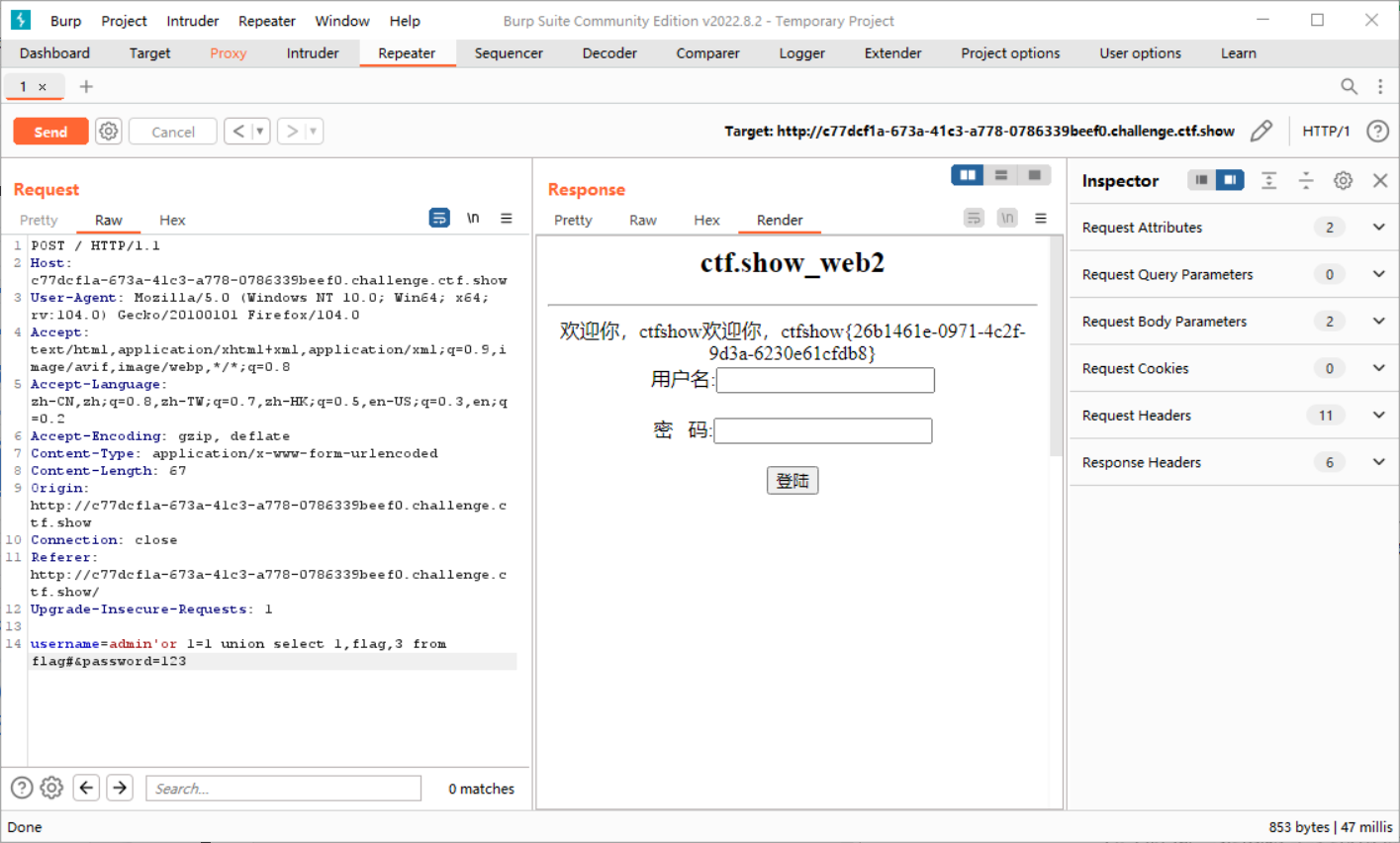Open search help question icon
Image resolution: width=1400 pixels, height=843 pixels.
click(x=22, y=788)
